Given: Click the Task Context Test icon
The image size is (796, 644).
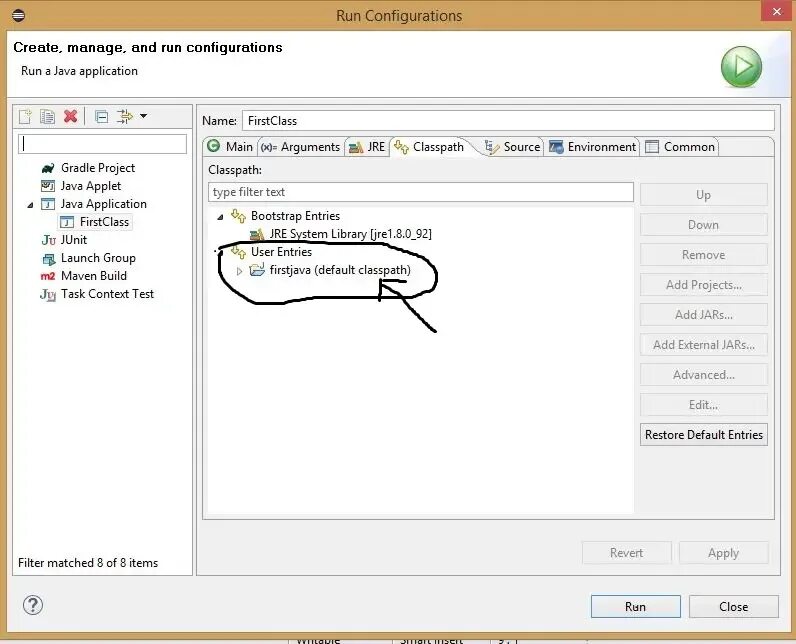Looking at the screenshot, I should click(48, 294).
